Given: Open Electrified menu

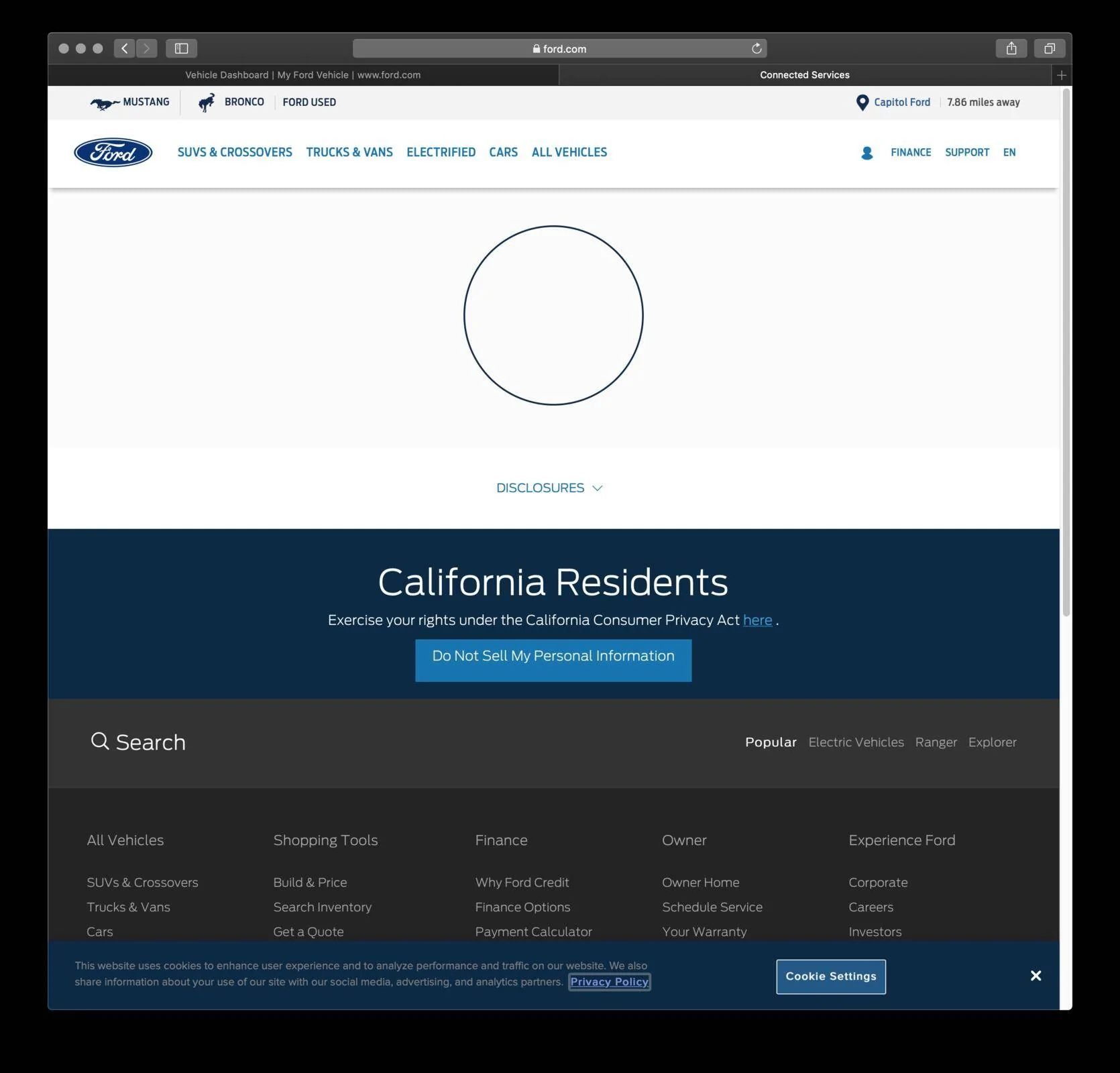Looking at the screenshot, I should 441,152.
